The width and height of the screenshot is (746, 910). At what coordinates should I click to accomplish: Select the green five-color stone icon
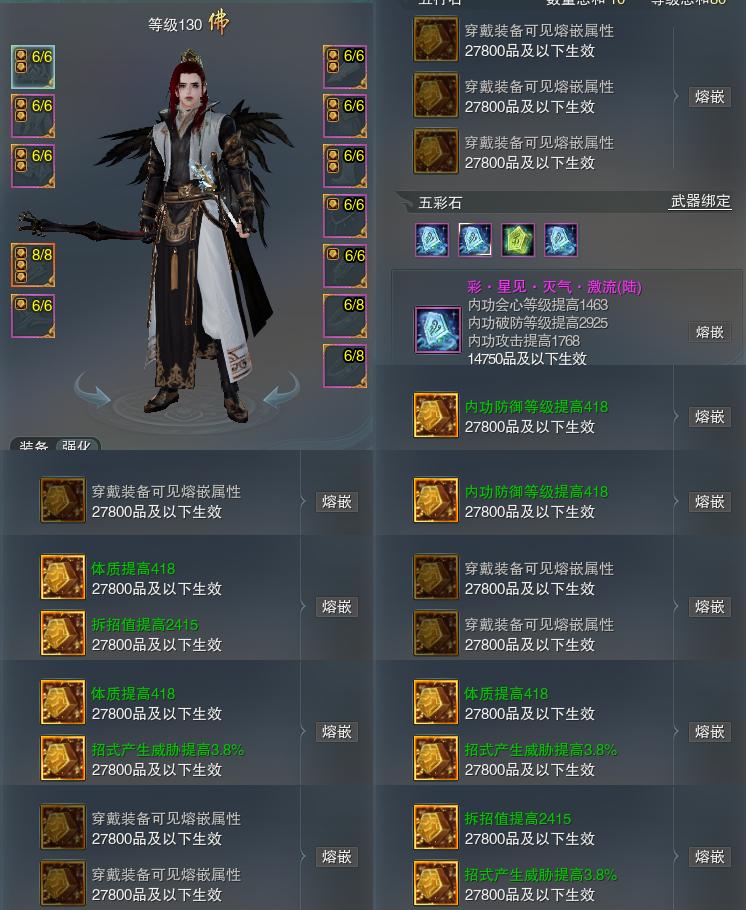click(518, 240)
